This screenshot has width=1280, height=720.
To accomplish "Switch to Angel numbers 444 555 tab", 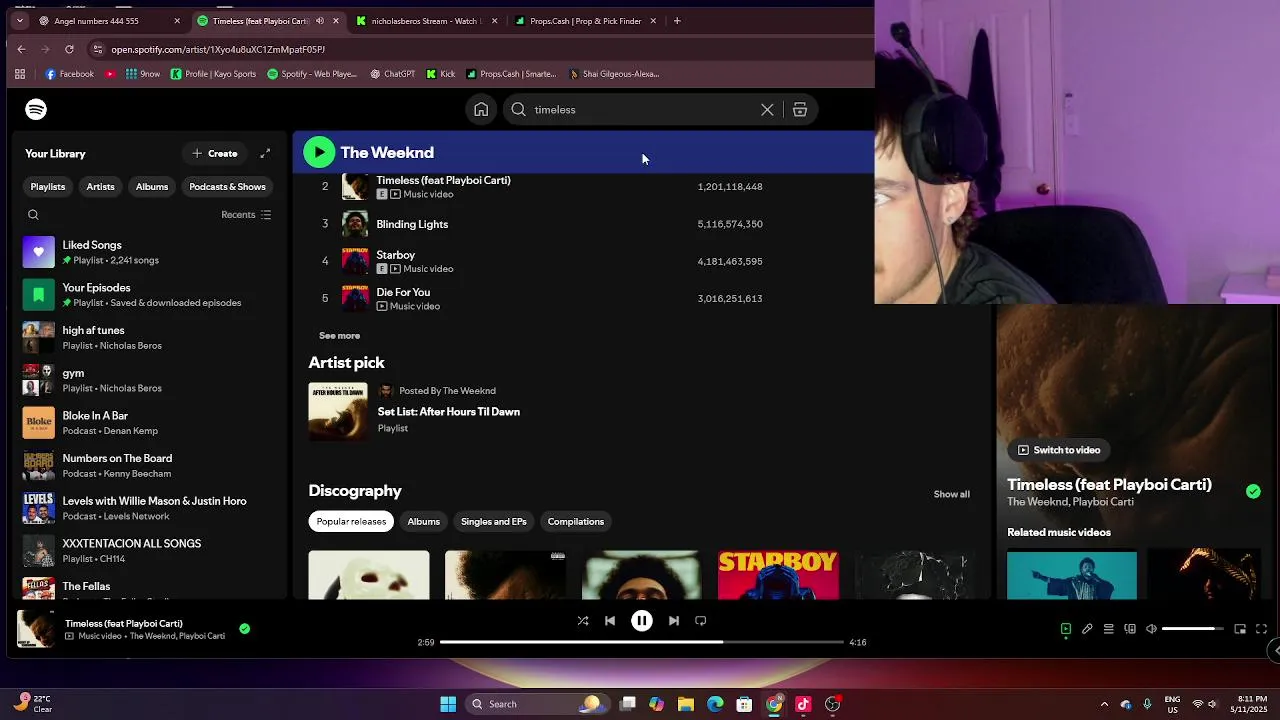I will pos(108,21).
